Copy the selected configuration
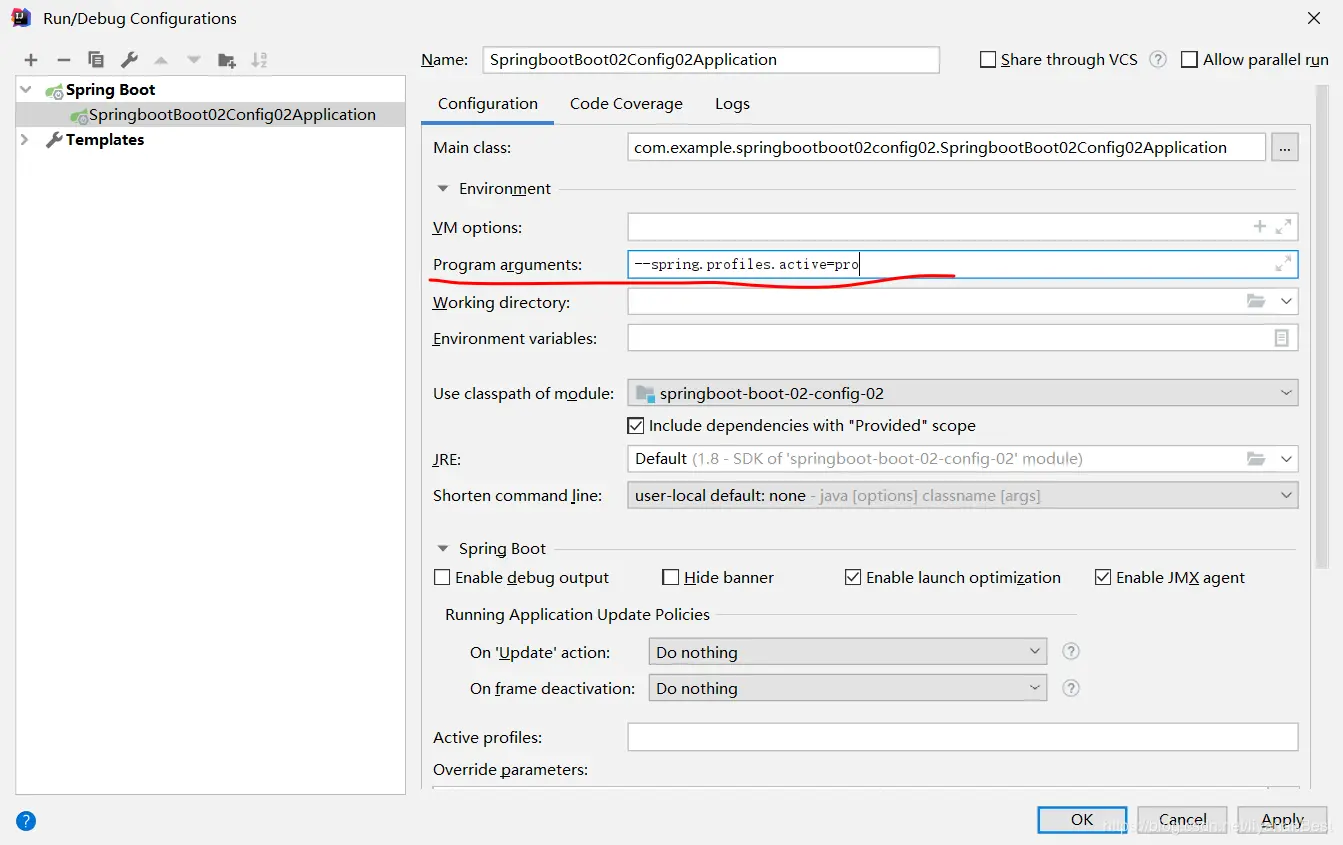Image resolution: width=1343 pixels, height=845 pixels. coord(96,60)
